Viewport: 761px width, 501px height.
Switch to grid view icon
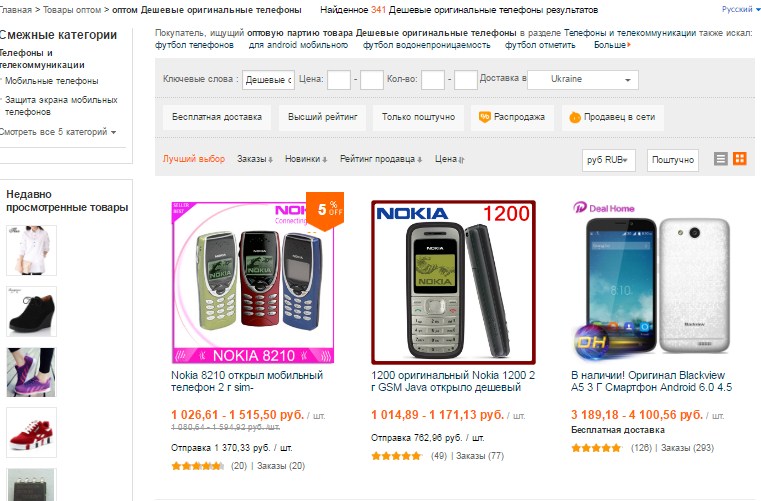[740, 159]
